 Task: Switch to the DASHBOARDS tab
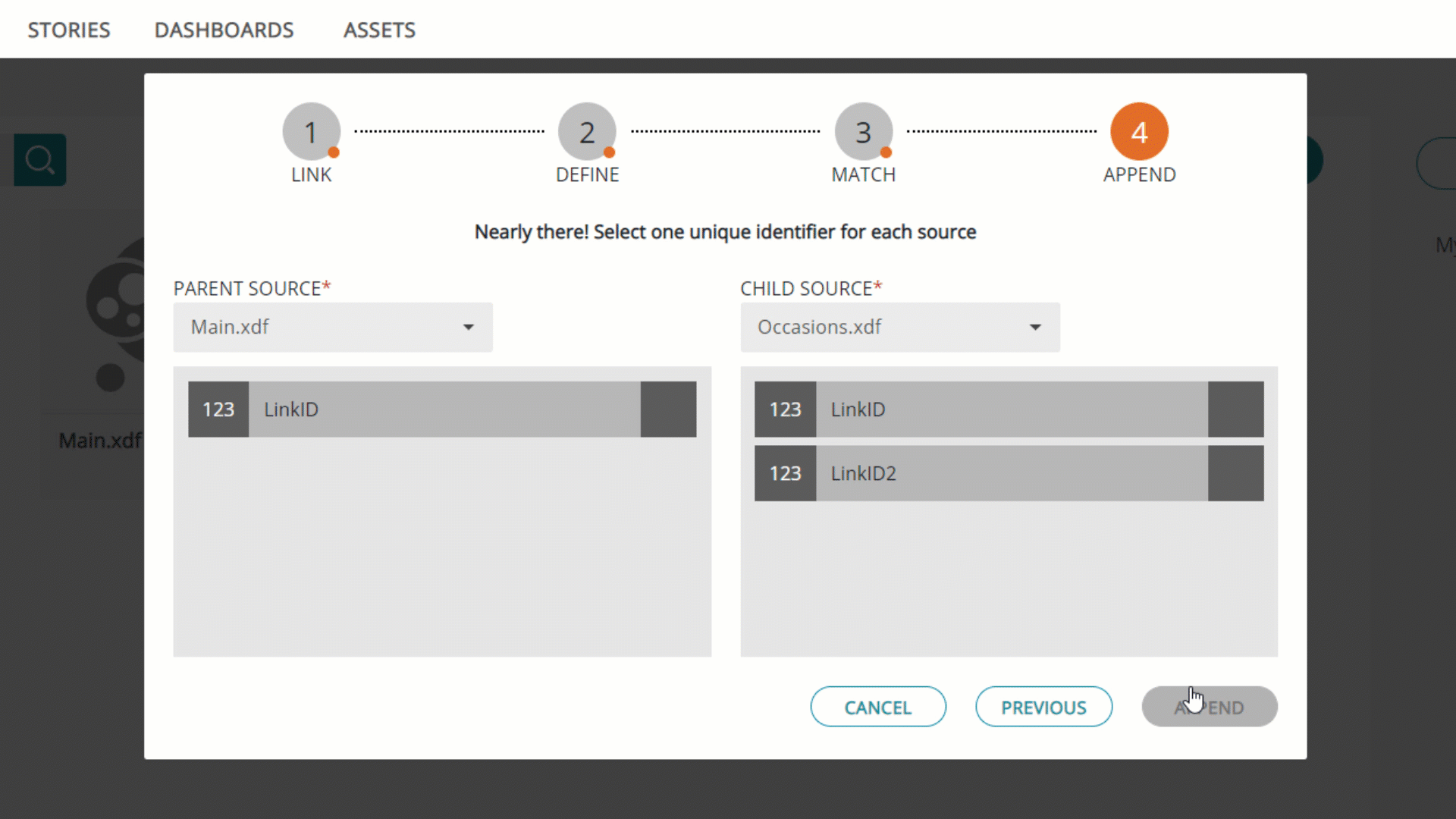[x=224, y=30]
